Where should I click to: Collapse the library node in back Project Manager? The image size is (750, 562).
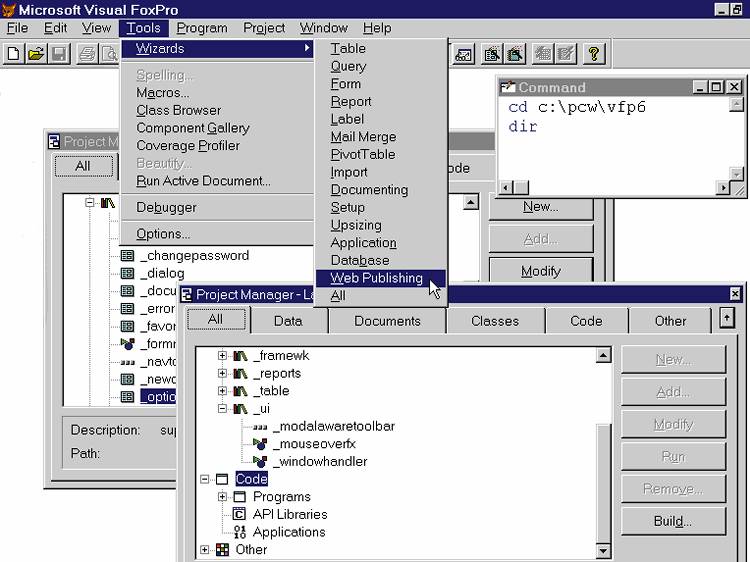tap(89, 203)
